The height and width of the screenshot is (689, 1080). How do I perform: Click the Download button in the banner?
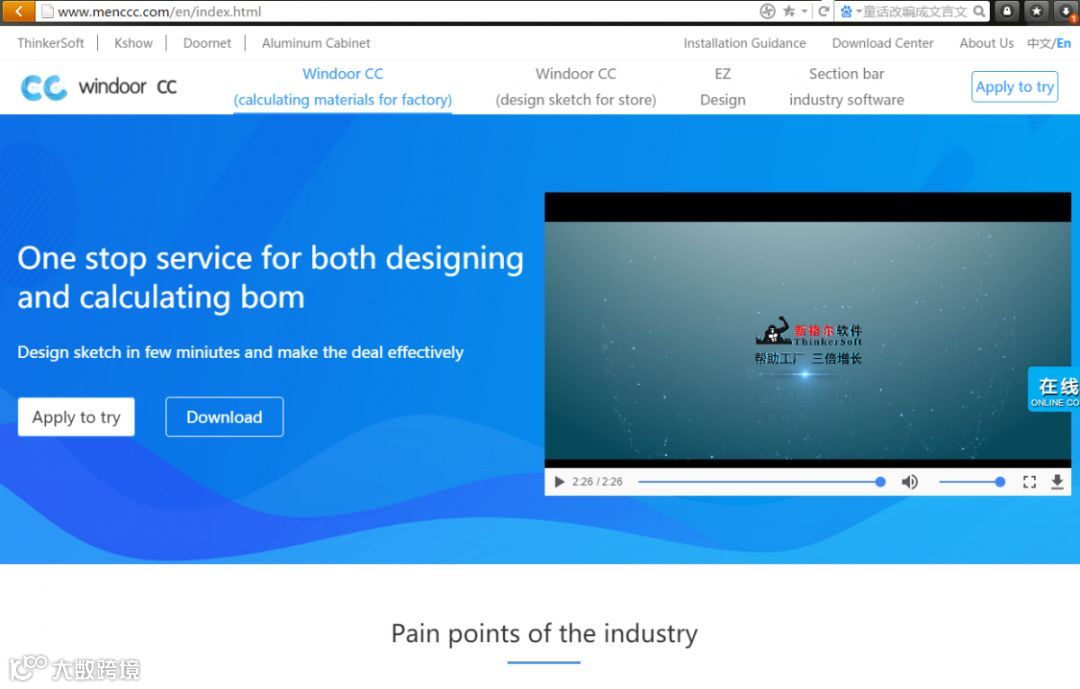point(225,417)
